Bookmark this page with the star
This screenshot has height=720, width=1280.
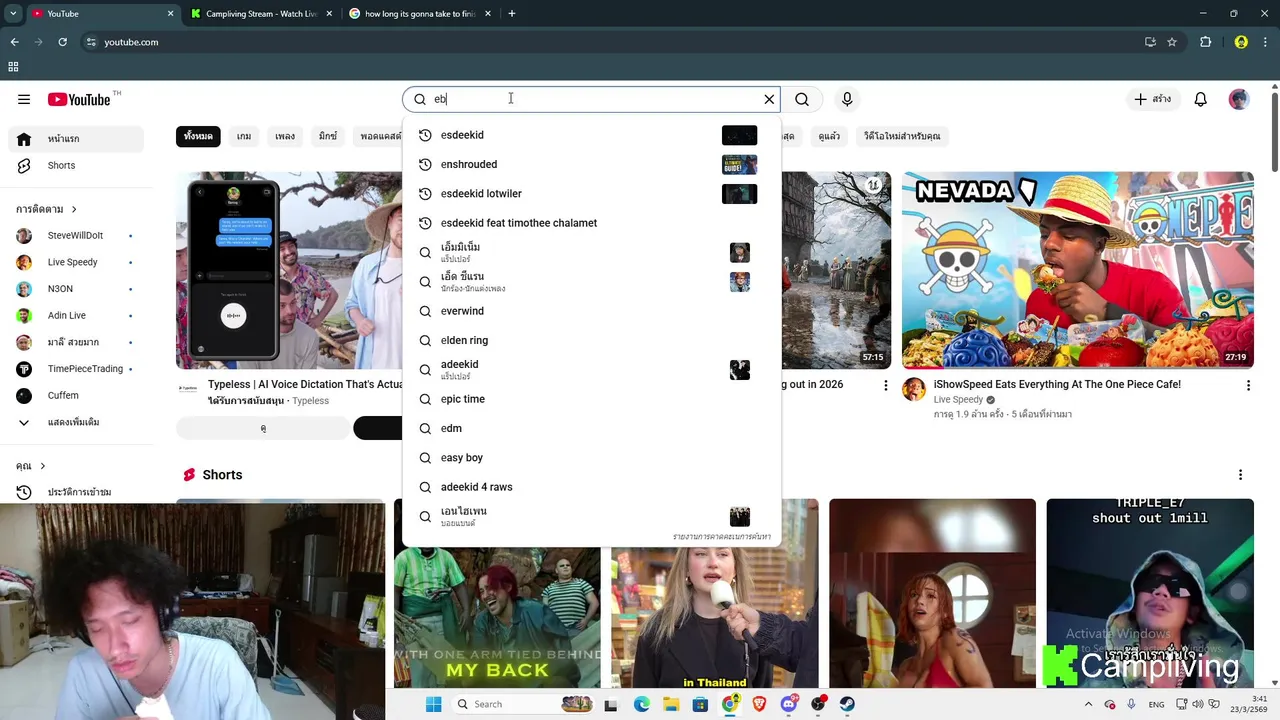pos(1172,42)
